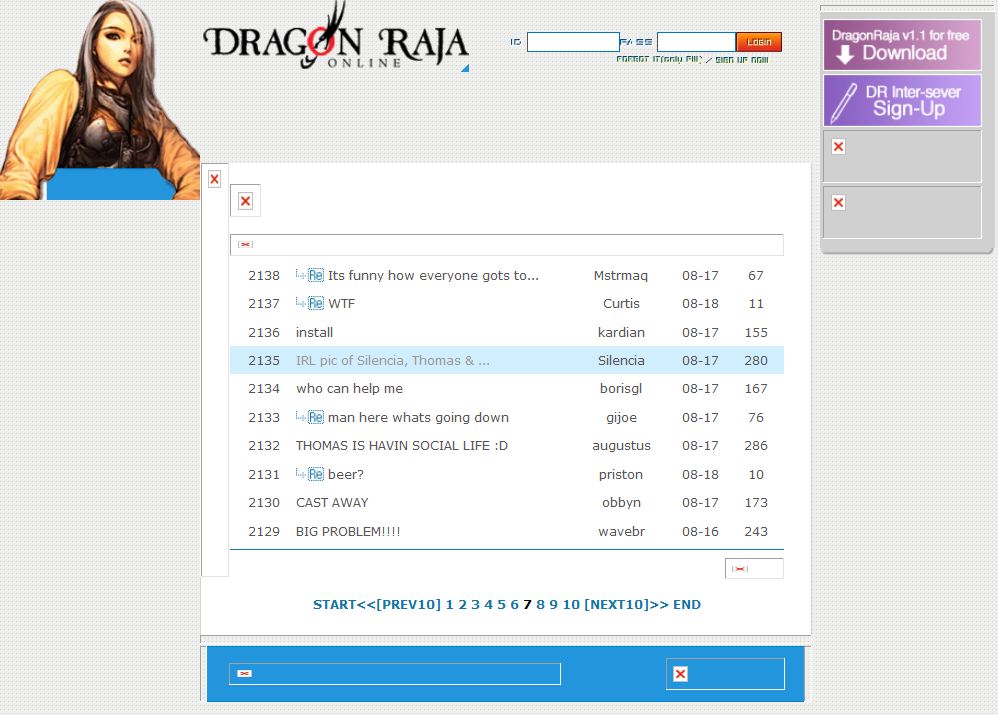
Task: Jump to END of the thread list
Action: (687, 605)
